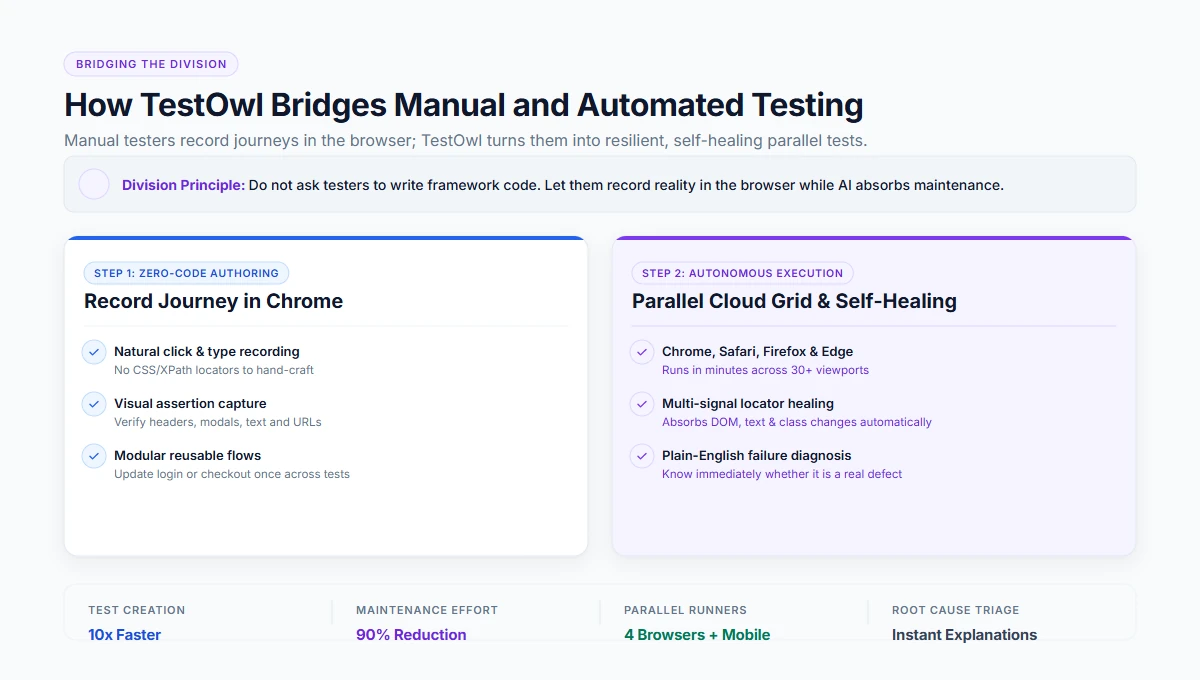Screen dimensions: 1200x680
Task: Click the check icon beside Natural click & type recording
Action: point(94,352)
